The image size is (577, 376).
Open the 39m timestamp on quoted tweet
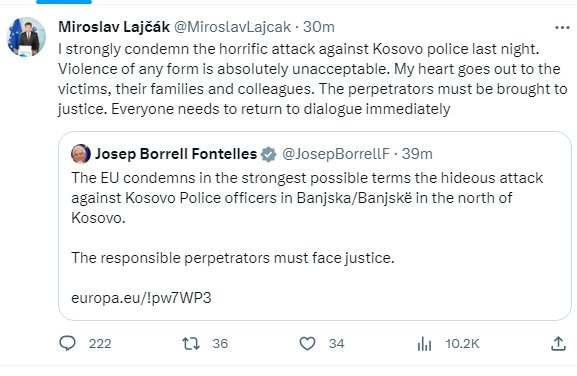(x=417, y=154)
